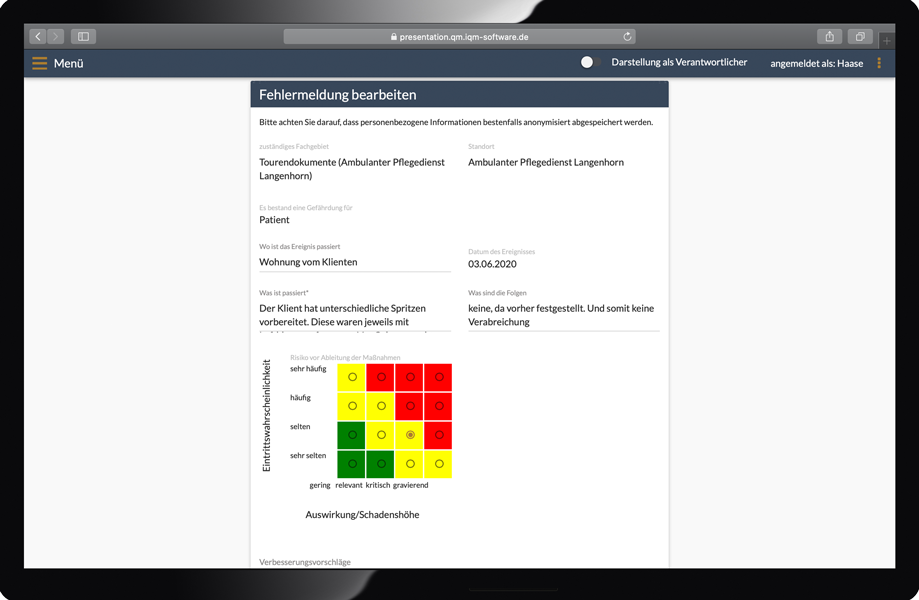
Task: Reload the page with refresh icon
Action: pos(627,37)
